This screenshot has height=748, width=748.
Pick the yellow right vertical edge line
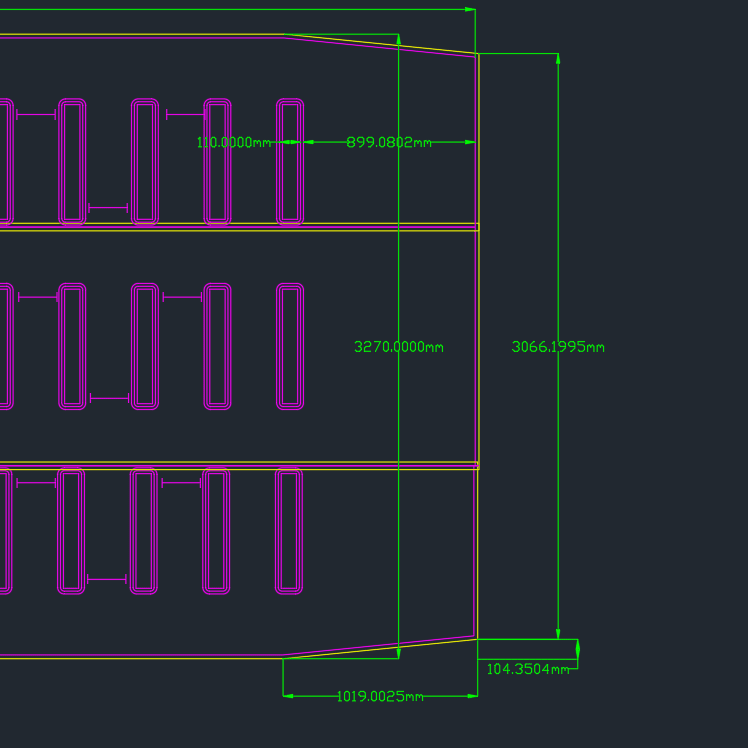pyautogui.click(x=478, y=347)
